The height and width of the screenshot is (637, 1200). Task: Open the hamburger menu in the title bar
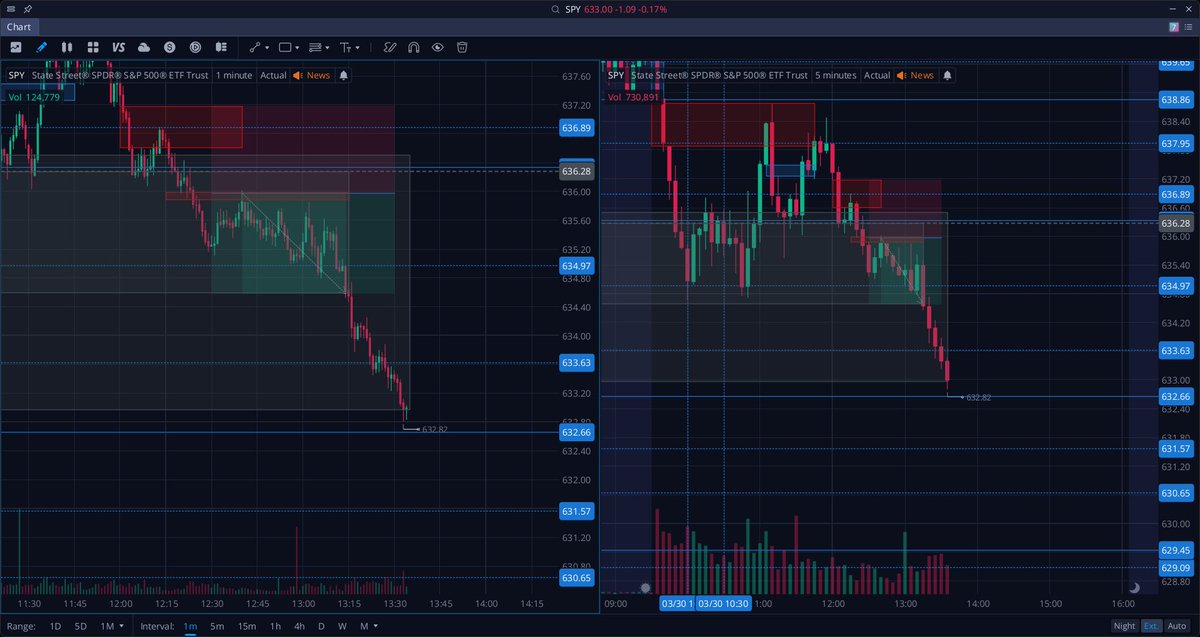(x=10, y=9)
